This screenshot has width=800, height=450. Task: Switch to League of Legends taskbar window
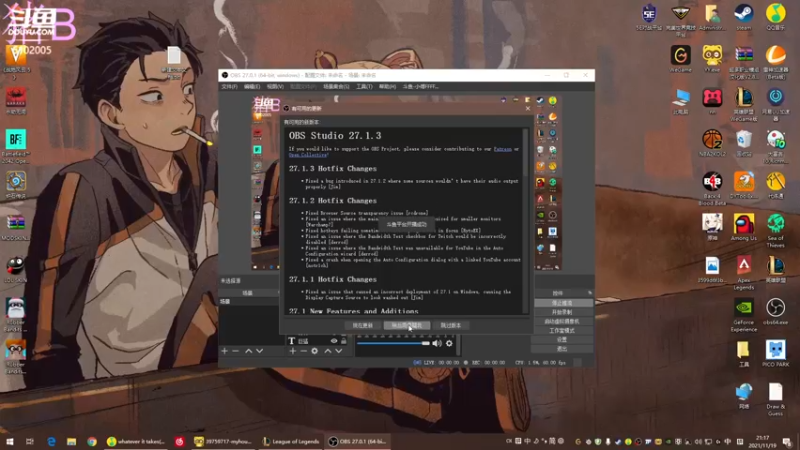click(290, 441)
